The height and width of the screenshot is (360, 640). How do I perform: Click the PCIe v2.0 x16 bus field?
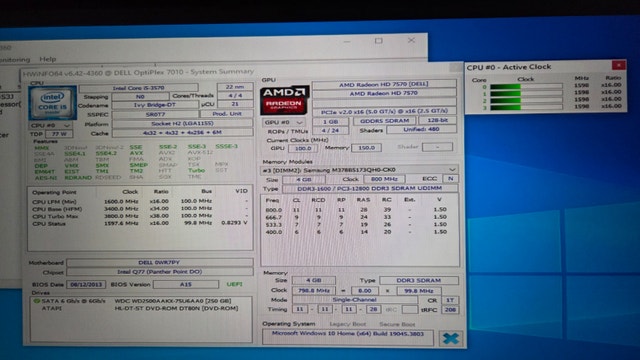[384, 111]
